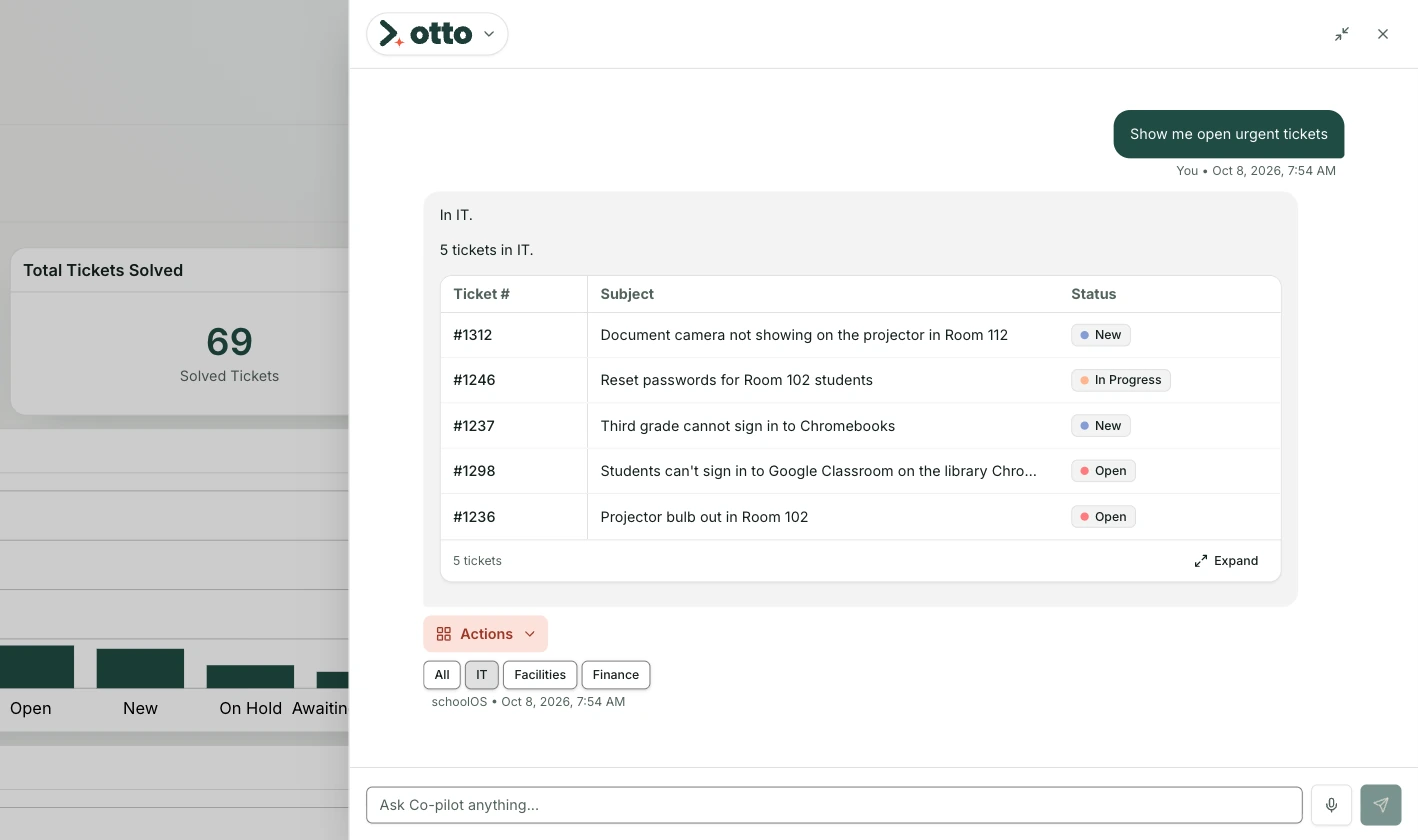1418x840 pixels.
Task: Open ticket #1298 row
Action: [x=860, y=471]
